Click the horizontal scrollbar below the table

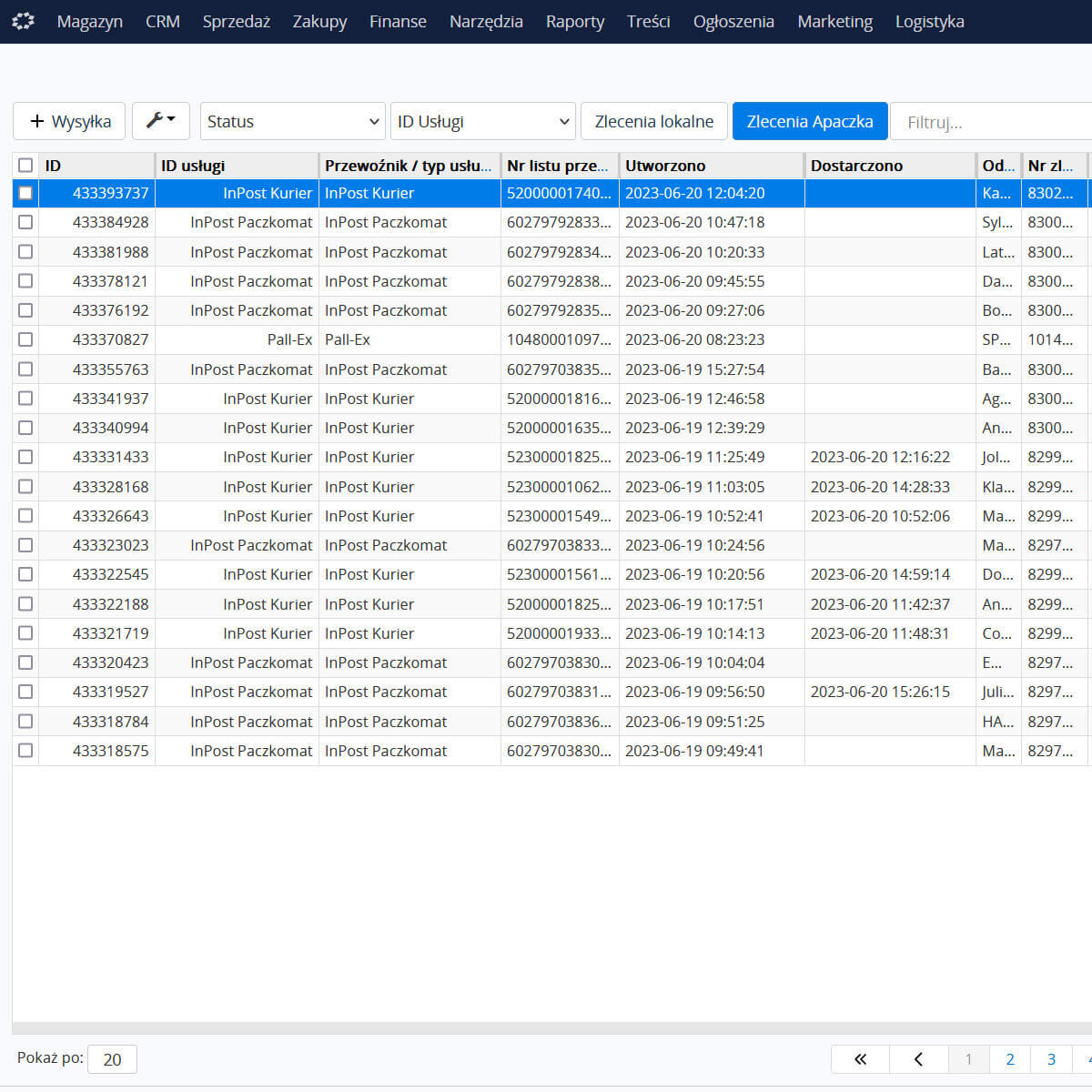[x=551, y=1028]
